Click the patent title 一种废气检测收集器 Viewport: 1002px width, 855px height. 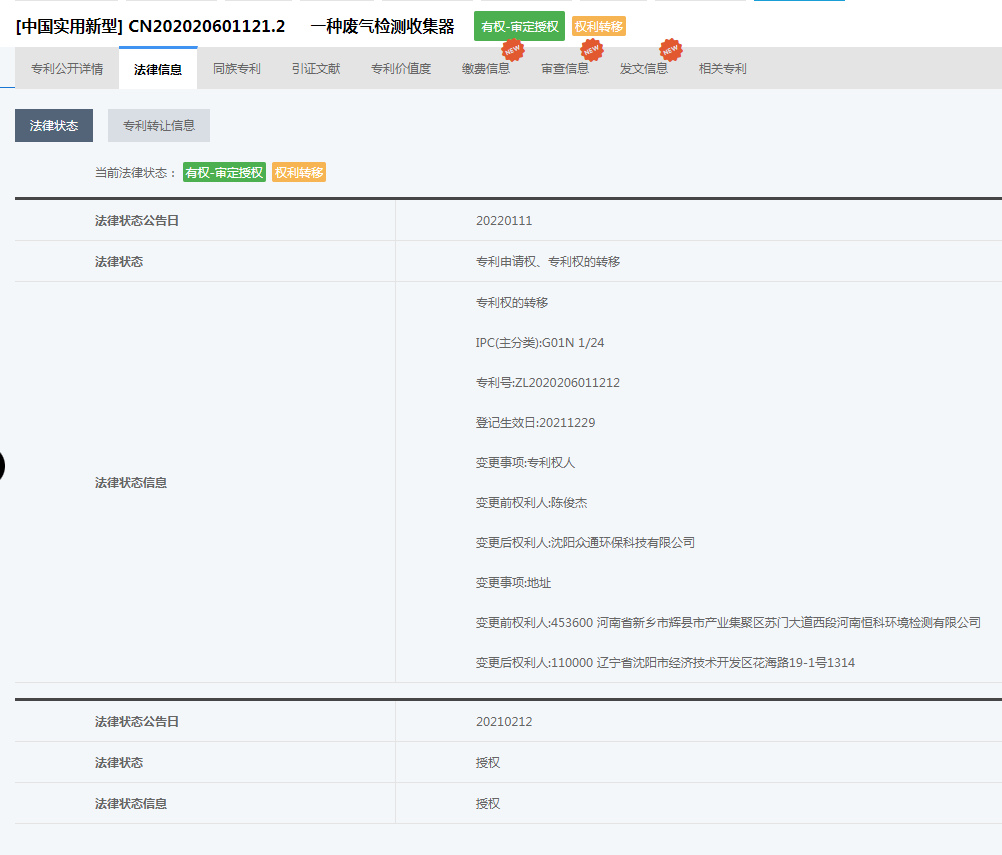[x=382, y=26]
